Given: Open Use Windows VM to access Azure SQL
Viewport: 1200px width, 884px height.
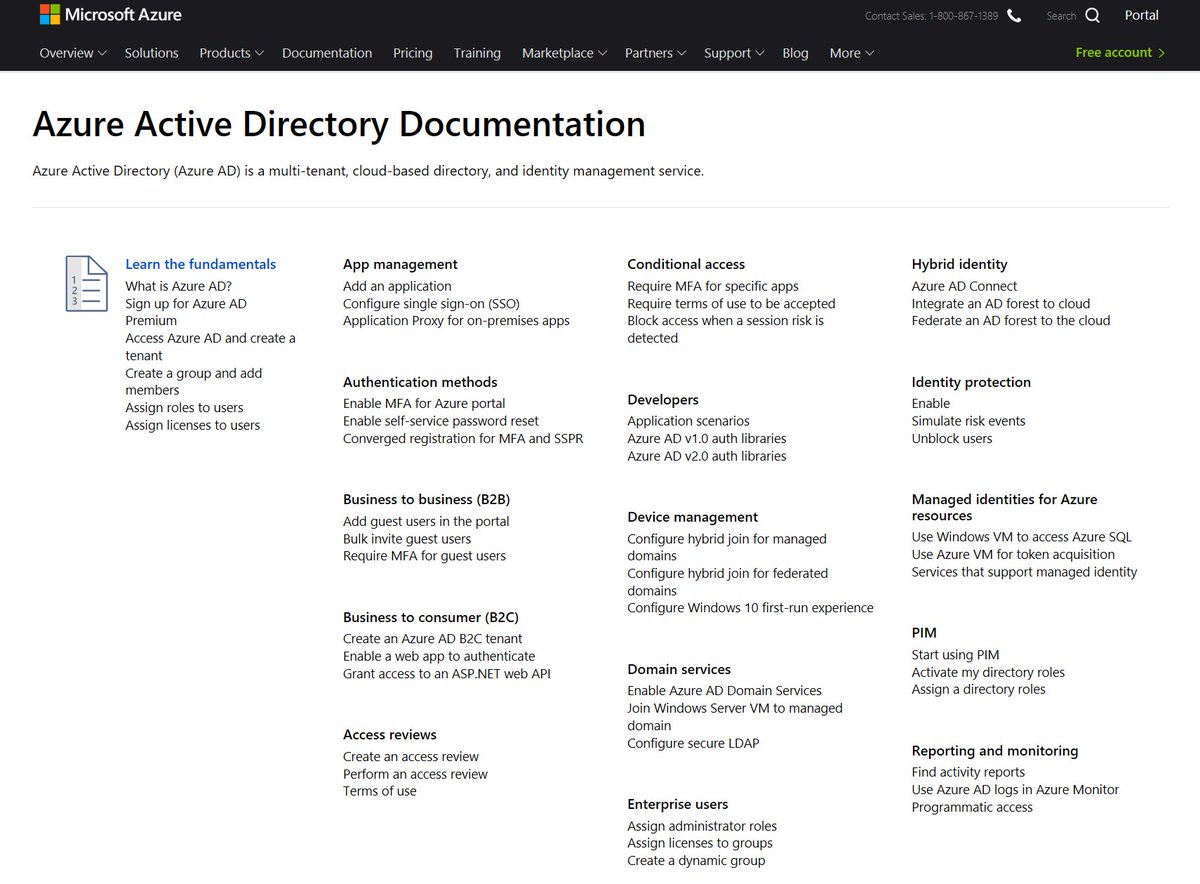Looking at the screenshot, I should (x=1022, y=537).
